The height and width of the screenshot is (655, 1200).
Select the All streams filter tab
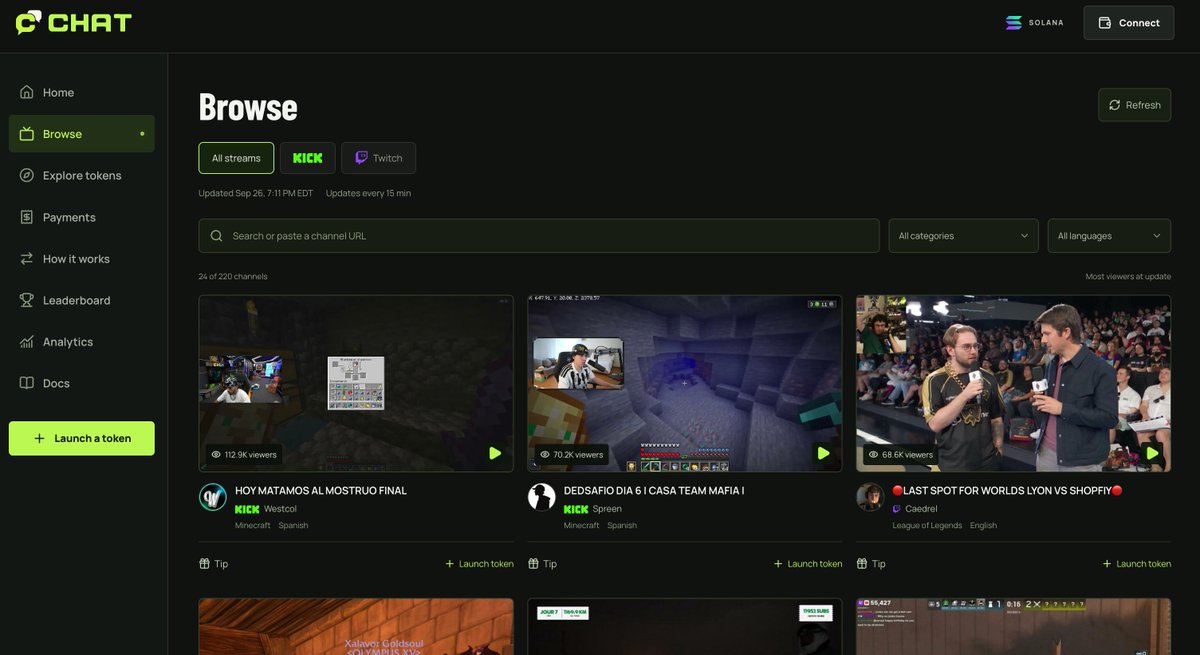click(x=236, y=158)
